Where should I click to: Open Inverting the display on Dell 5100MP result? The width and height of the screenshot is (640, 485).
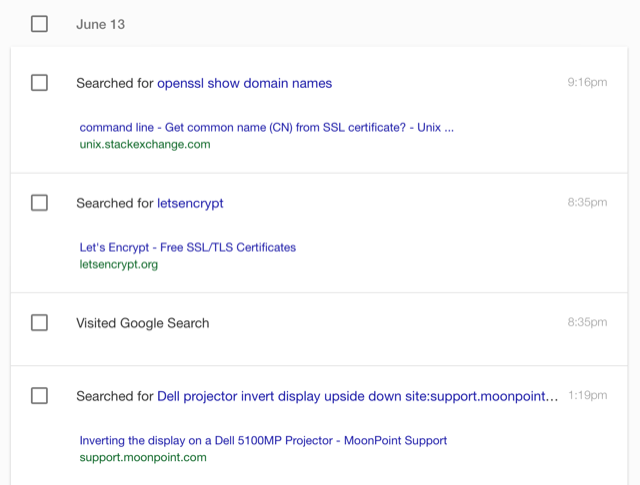pos(263,441)
